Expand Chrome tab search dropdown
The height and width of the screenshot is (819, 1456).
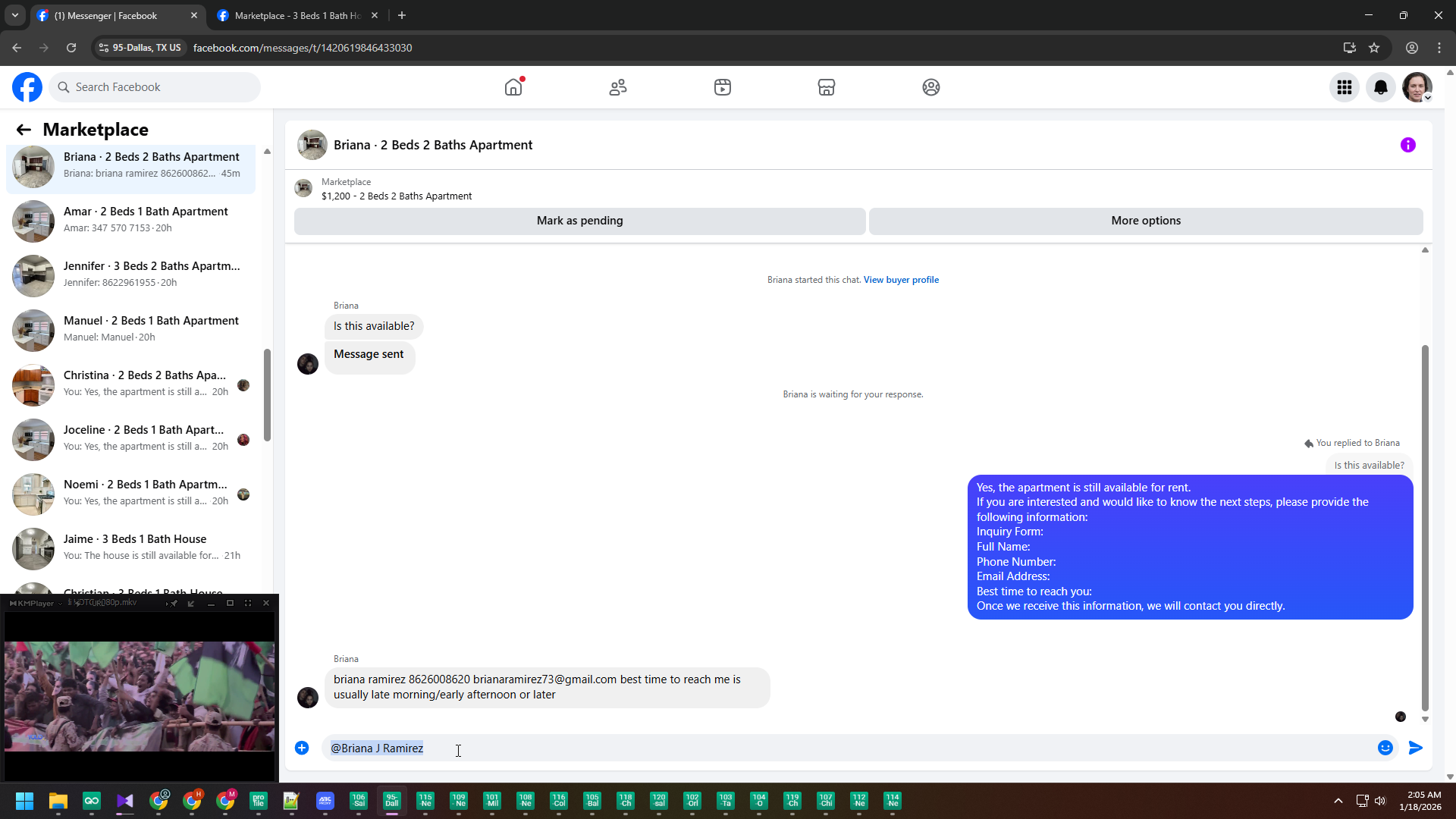click(x=14, y=15)
